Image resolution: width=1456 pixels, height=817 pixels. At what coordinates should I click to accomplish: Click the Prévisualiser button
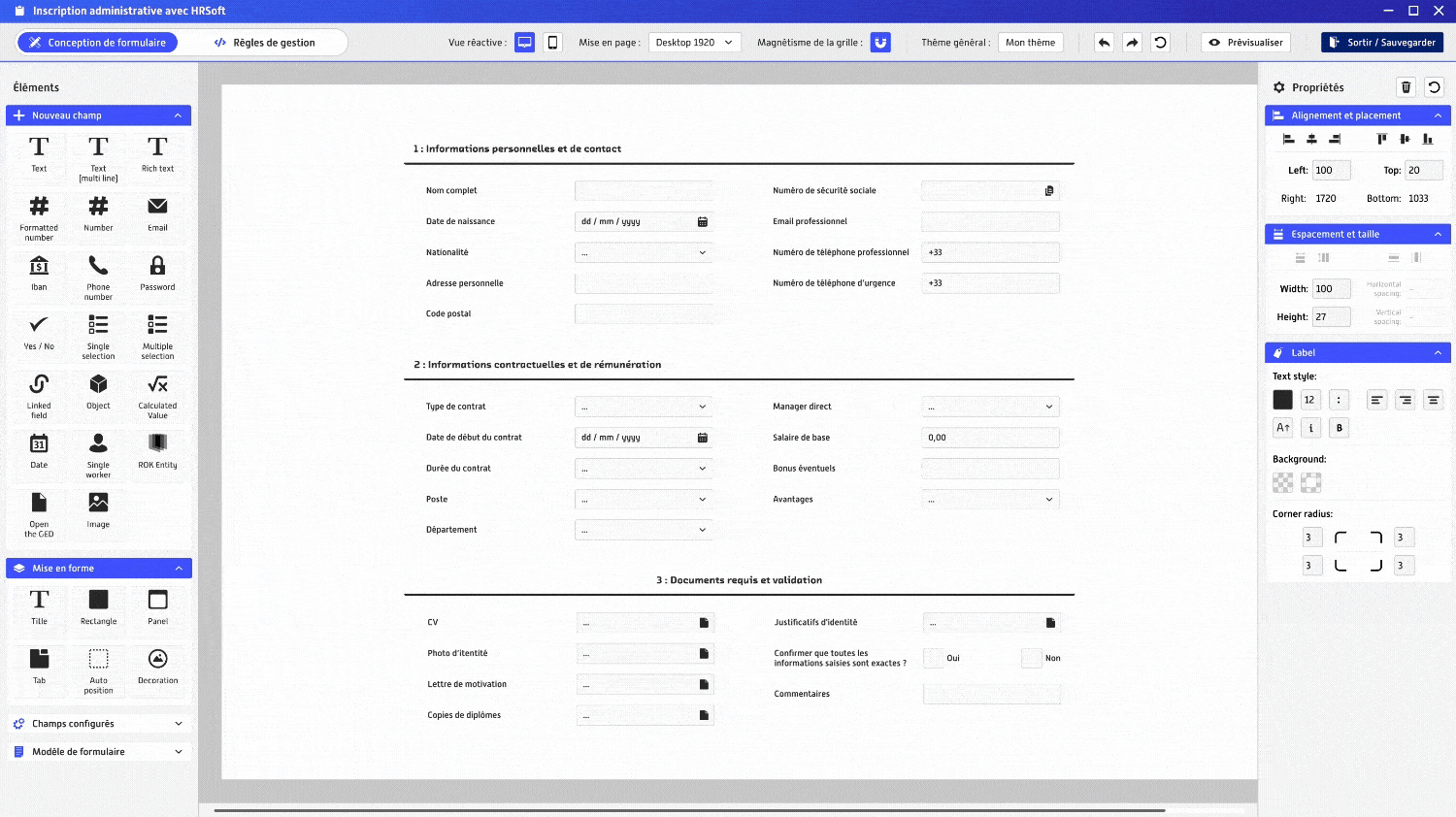pos(1244,42)
